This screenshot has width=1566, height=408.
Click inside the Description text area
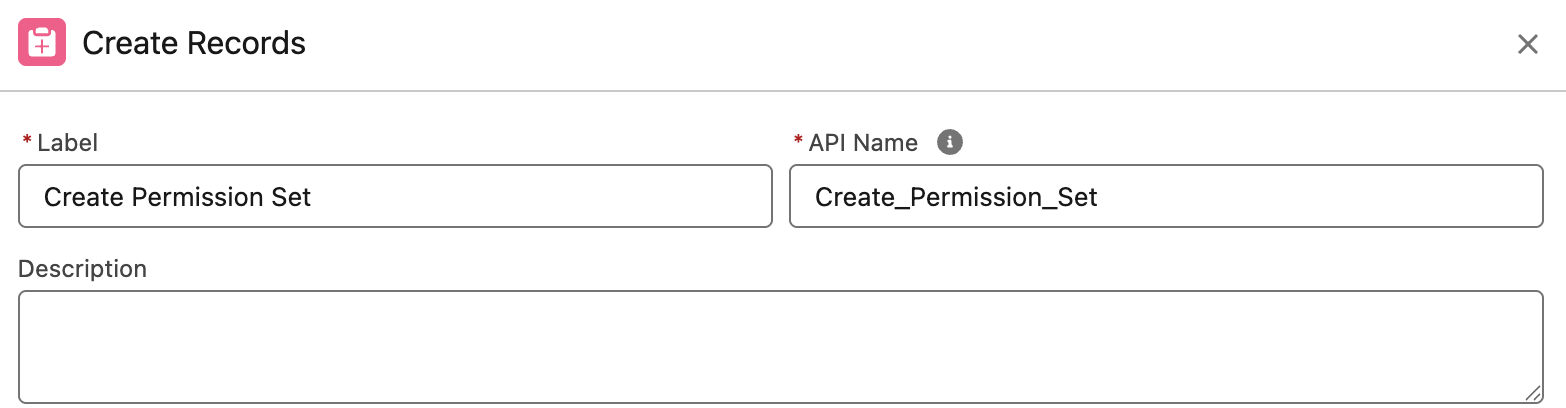pyautogui.click(x=780, y=346)
